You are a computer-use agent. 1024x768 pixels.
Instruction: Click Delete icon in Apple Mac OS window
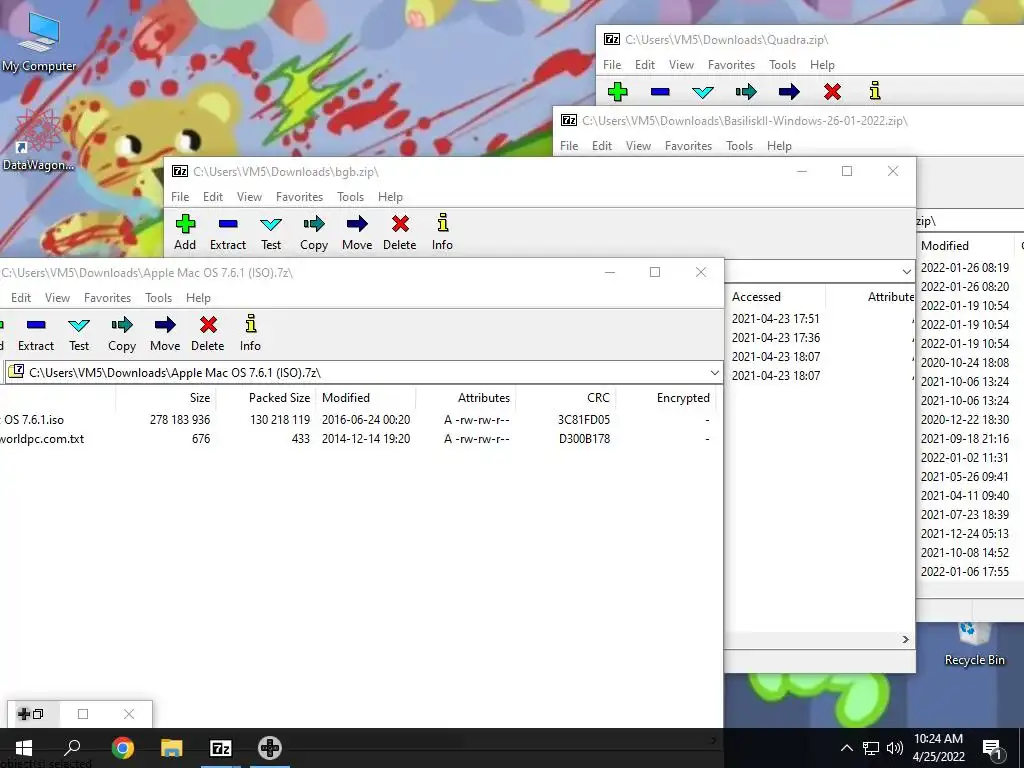[x=208, y=325]
